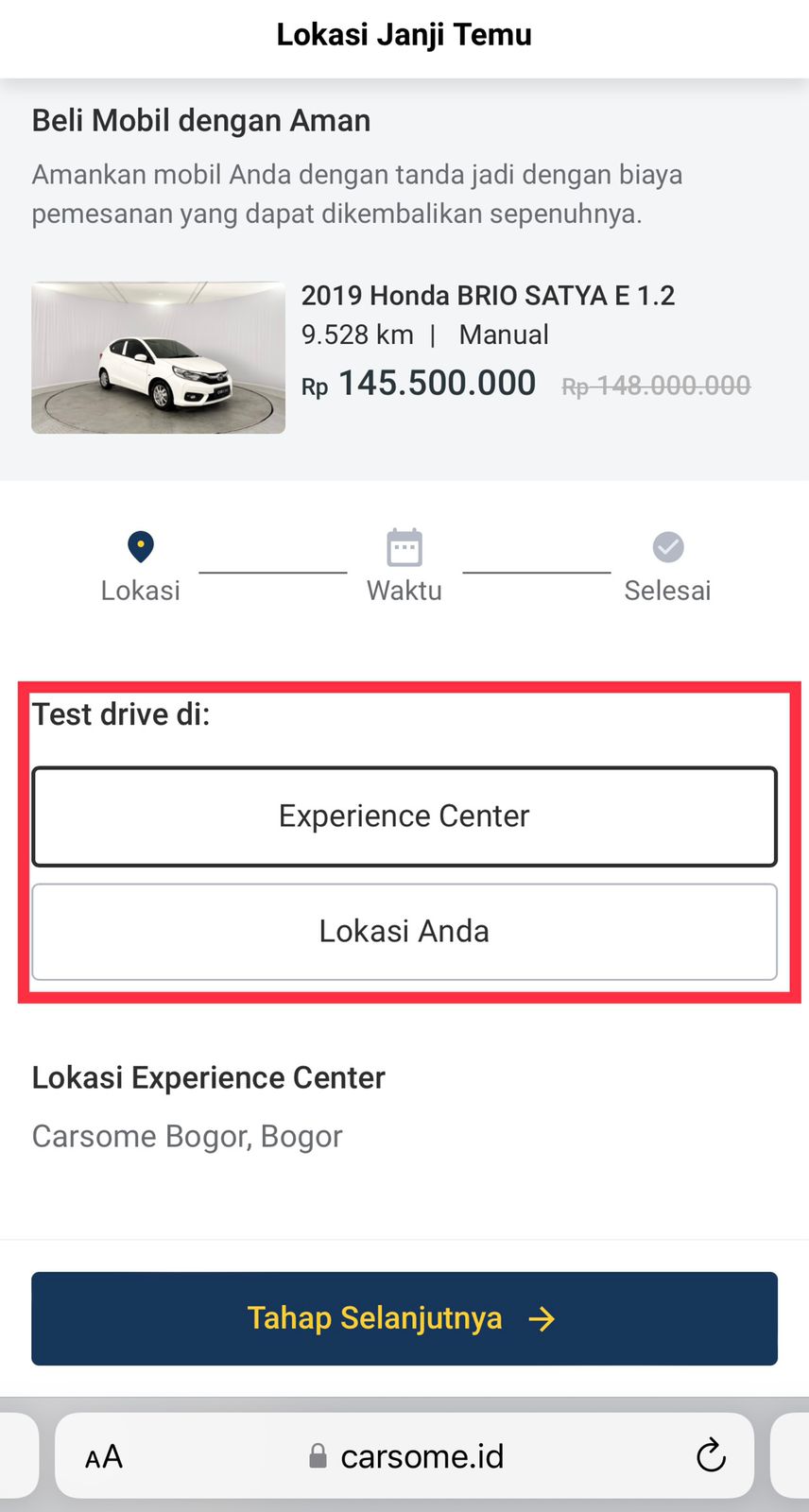The image size is (809, 1512).
Task: Choose Lokasi Anda for the test drive
Action: [404, 931]
